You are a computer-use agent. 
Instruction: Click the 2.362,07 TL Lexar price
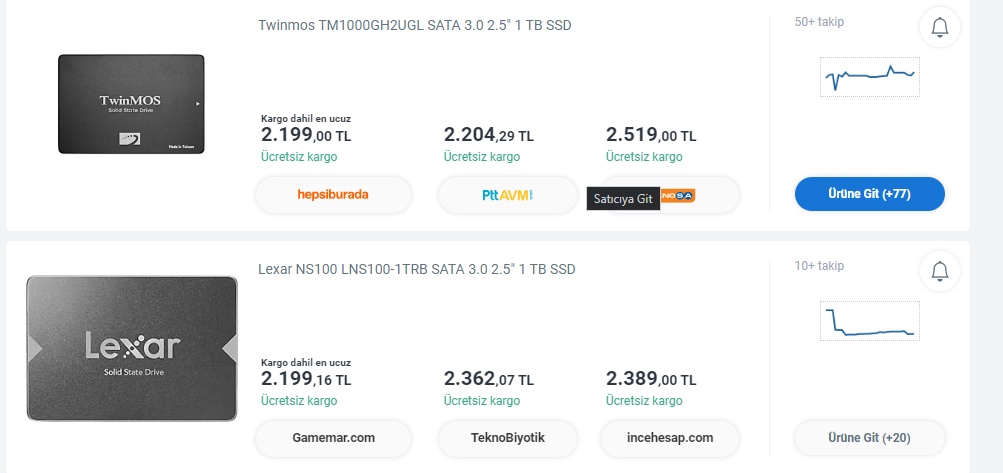pyautogui.click(x=488, y=379)
